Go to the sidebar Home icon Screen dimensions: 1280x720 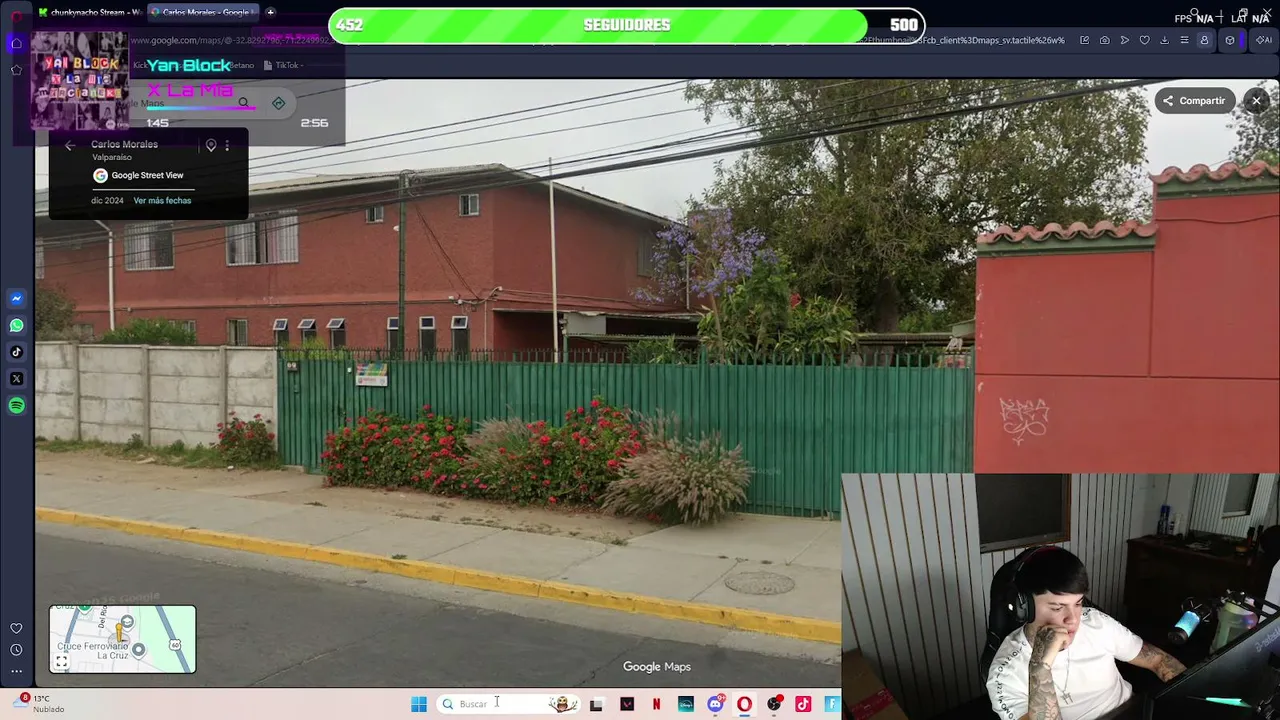coord(16,43)
